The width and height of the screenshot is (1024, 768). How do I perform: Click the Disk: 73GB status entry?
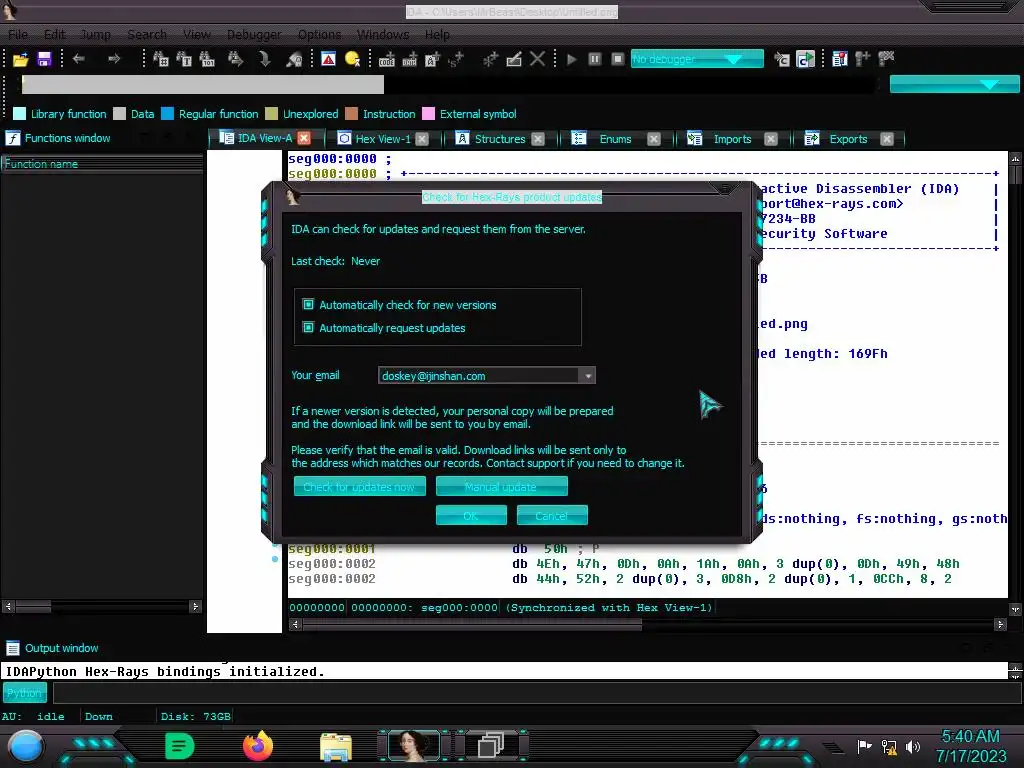(195, 716)
